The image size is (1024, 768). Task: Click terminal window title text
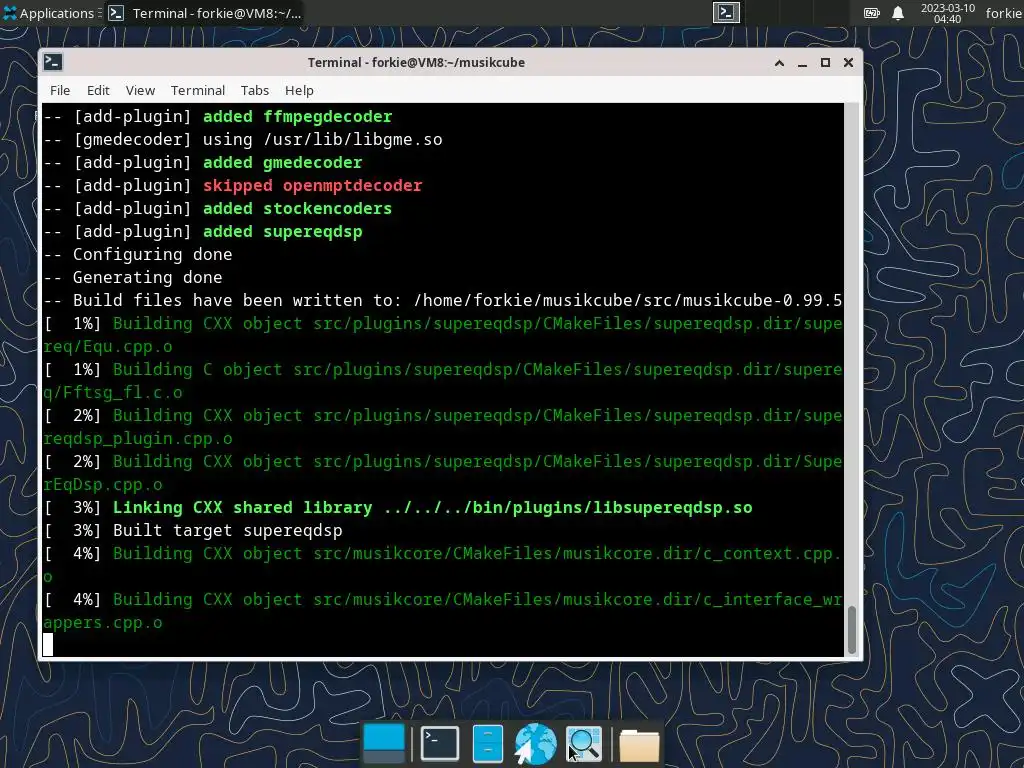(x=416, y=63)
